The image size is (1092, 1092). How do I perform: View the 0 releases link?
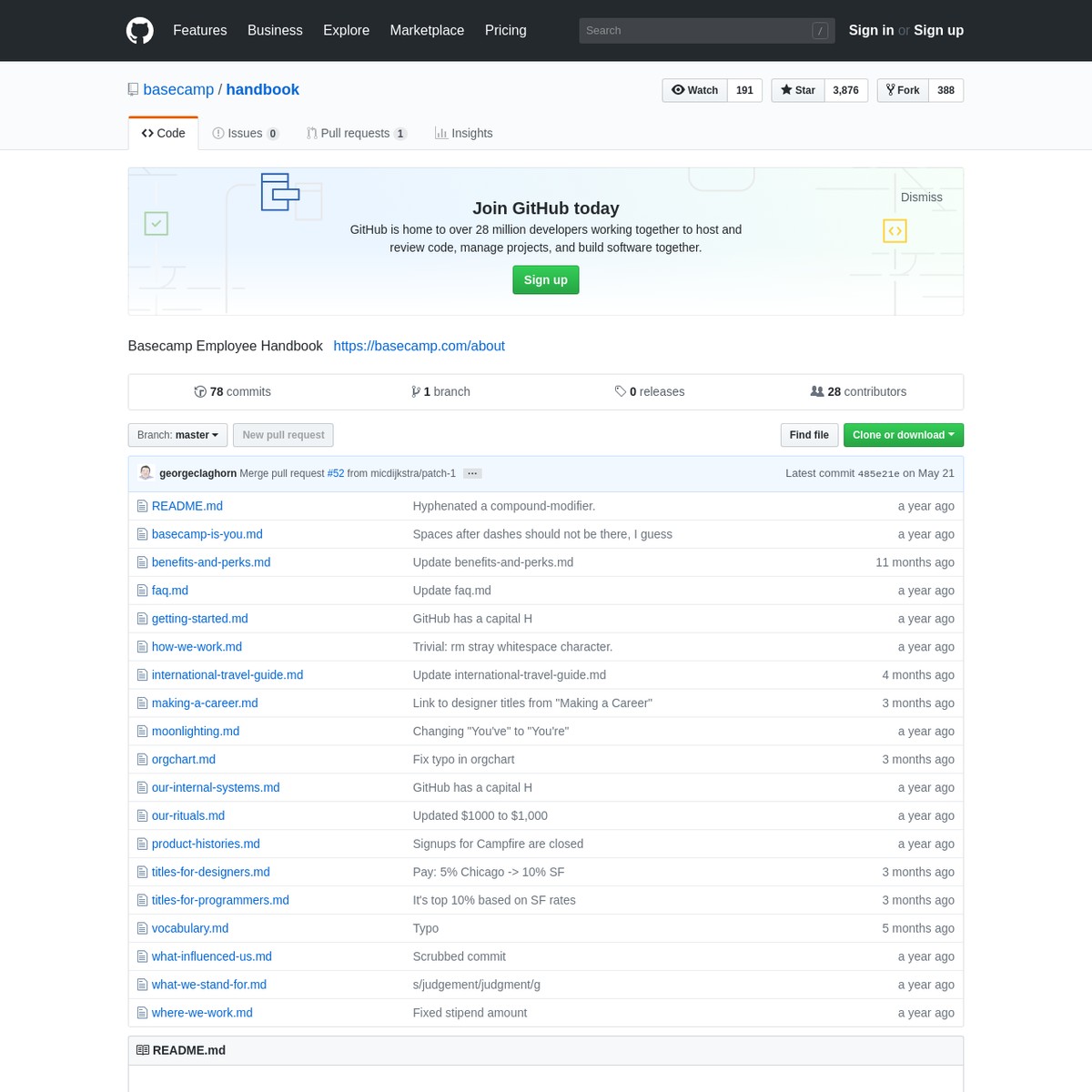click(x=650, y=391)
